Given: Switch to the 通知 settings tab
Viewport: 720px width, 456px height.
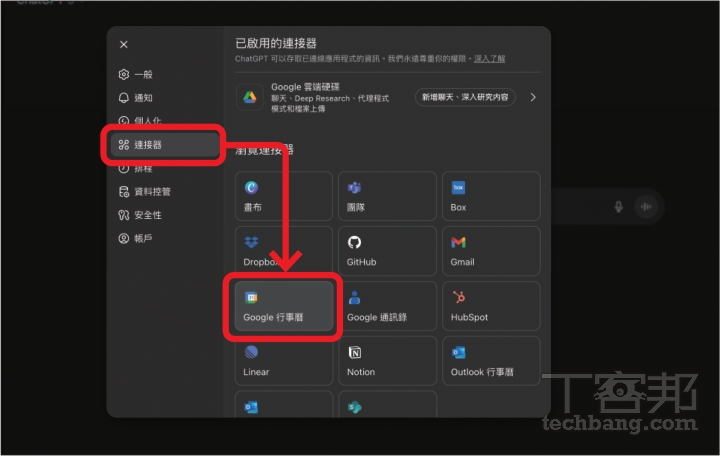Looking at the screenshot, I should point(164,98).
